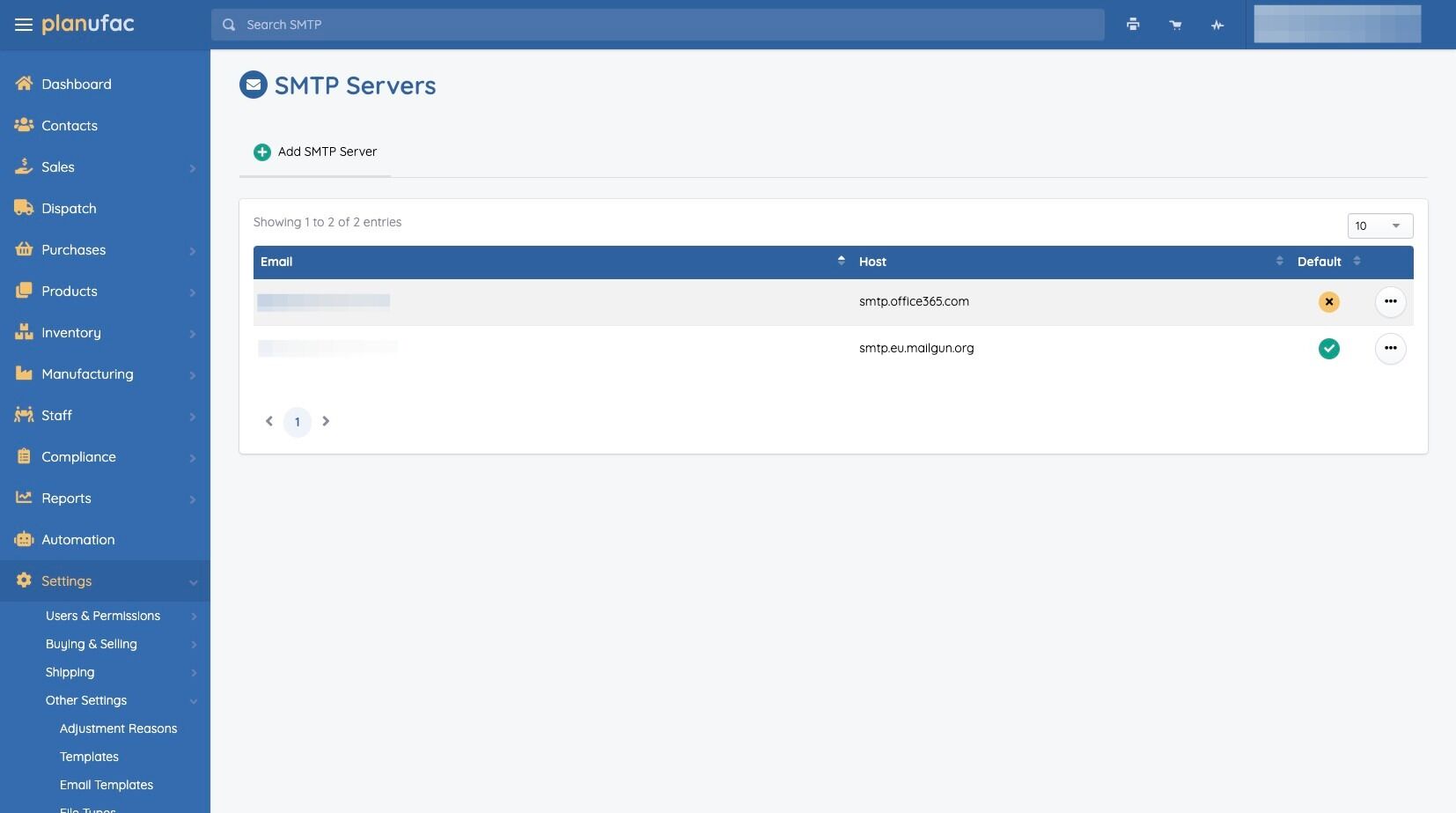The image size is (1456, 813).
Task: Open the shopping cart icon
Action: [1175, 25]
